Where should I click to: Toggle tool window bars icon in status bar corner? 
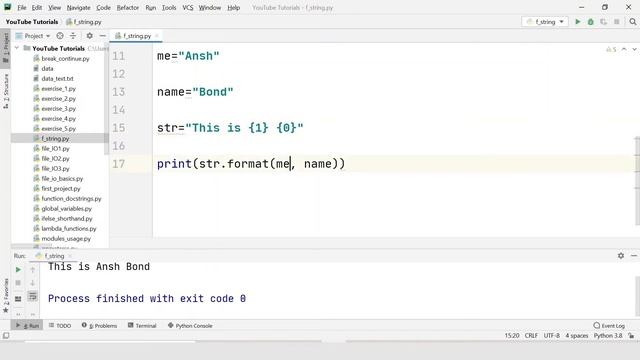coord(6,336)
